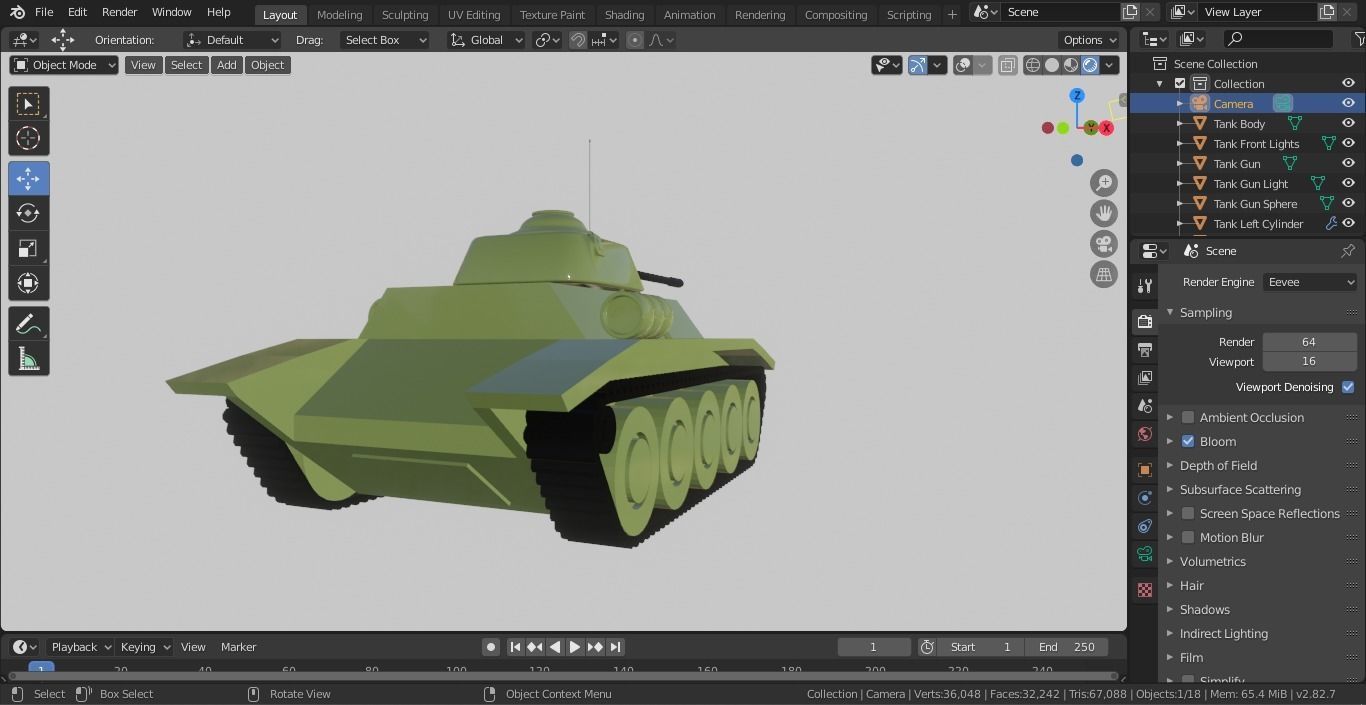This screenshot has width=1366, height=705.
Task: Hide Tank Gun in viewport
Action: (x=1348, y=164)
